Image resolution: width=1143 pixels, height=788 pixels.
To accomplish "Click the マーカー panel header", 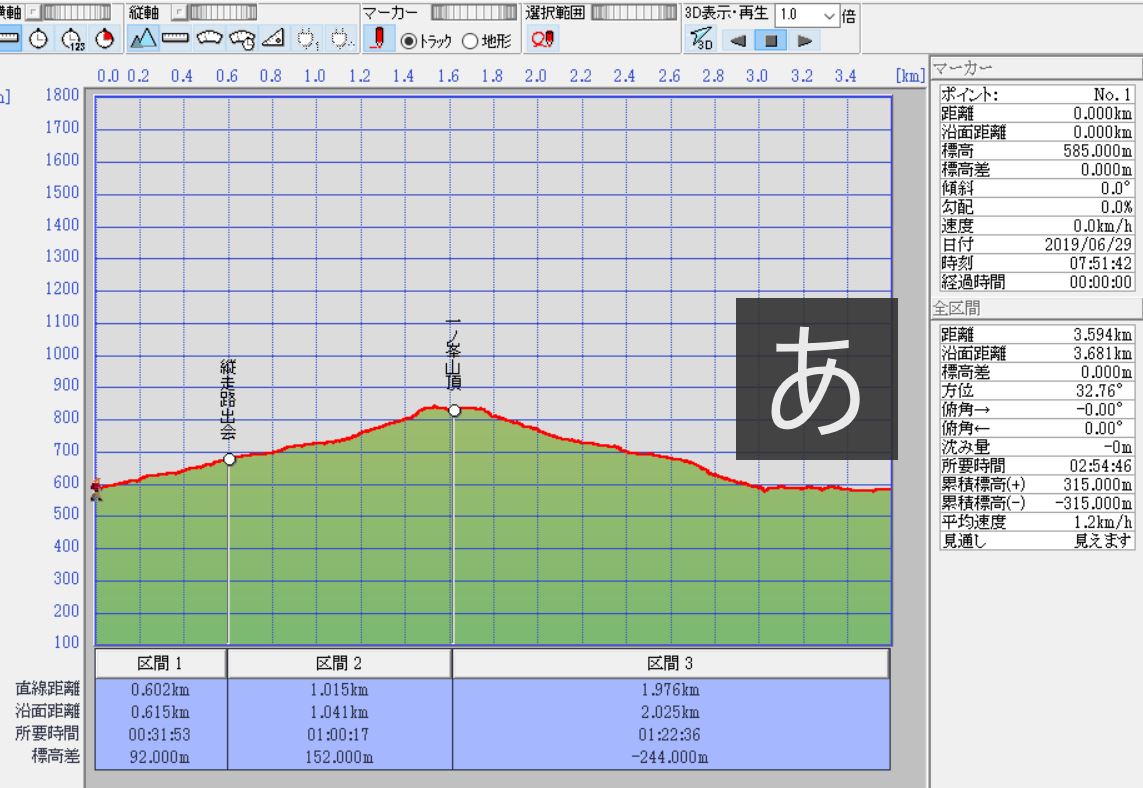I will tap(1036, 69).
